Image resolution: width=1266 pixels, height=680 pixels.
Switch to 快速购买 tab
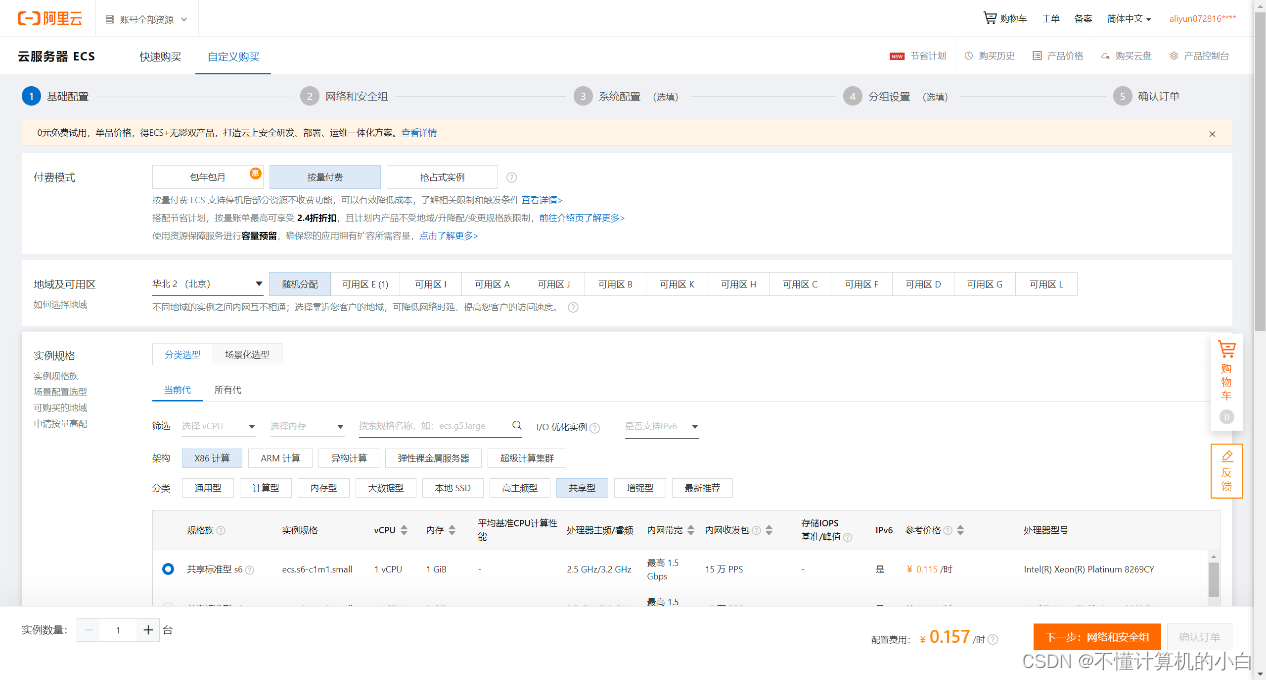160,56
